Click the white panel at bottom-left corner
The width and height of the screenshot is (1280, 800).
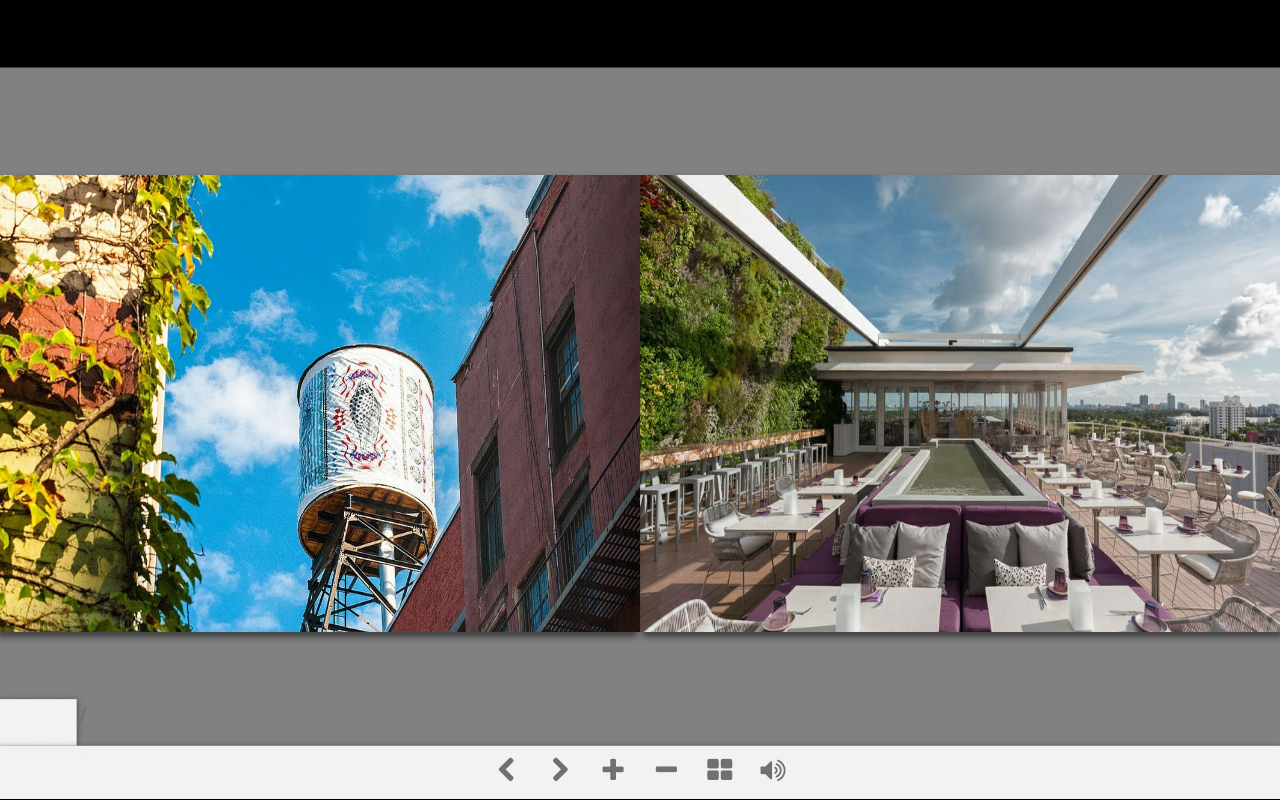[x=38, y=722]
